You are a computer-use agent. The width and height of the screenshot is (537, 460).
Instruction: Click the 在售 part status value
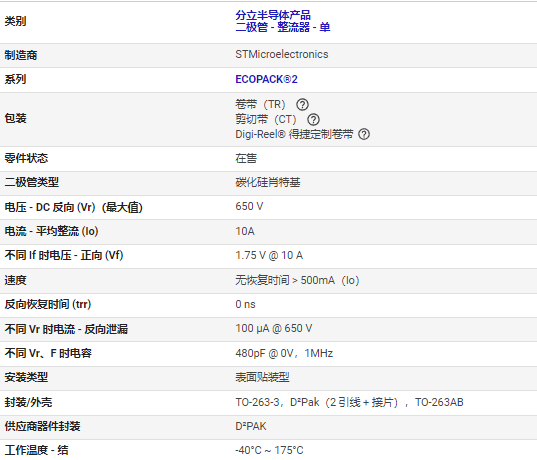pyautogui.click(x=246, y=158)
